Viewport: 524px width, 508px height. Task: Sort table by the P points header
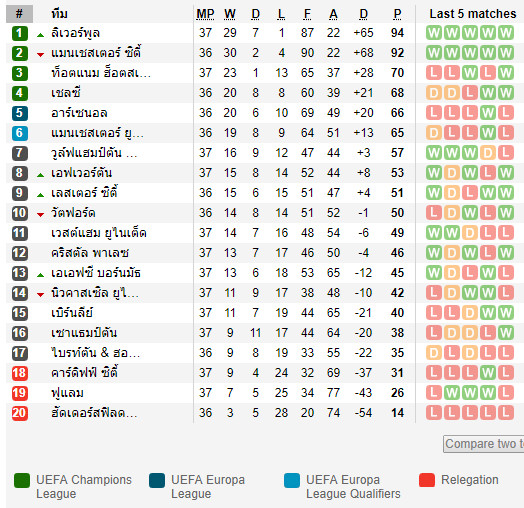coord(397,14)
